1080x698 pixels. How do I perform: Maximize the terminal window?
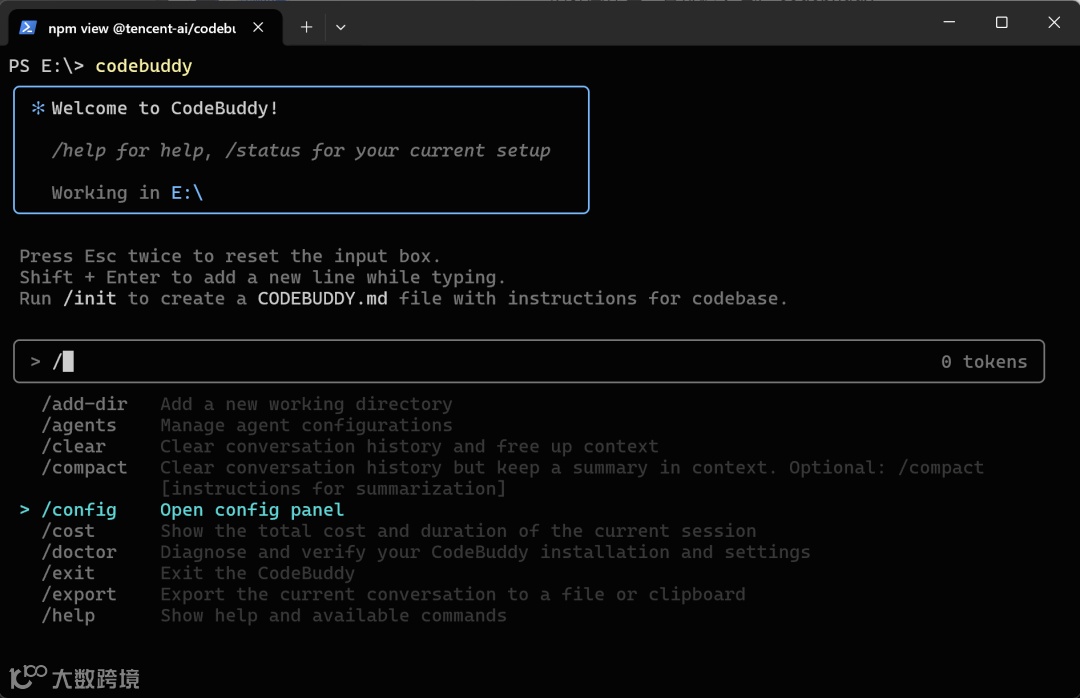1001,22
